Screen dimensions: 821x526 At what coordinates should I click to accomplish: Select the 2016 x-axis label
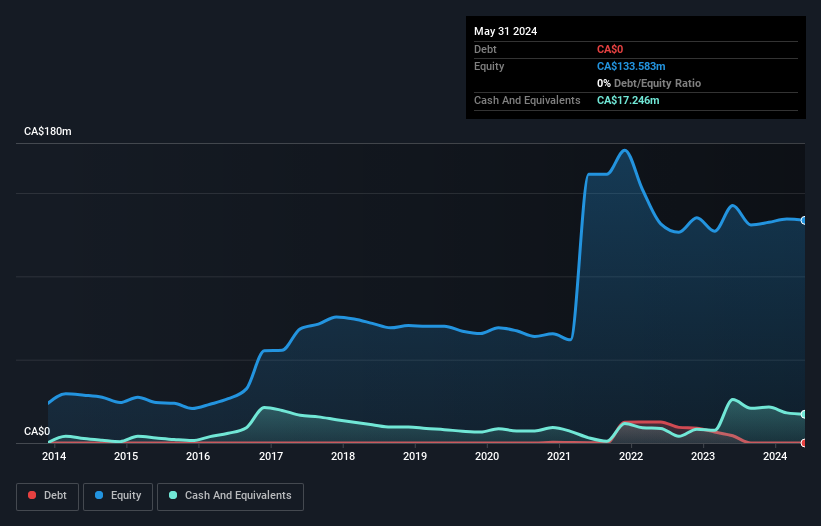pos(198,456)
